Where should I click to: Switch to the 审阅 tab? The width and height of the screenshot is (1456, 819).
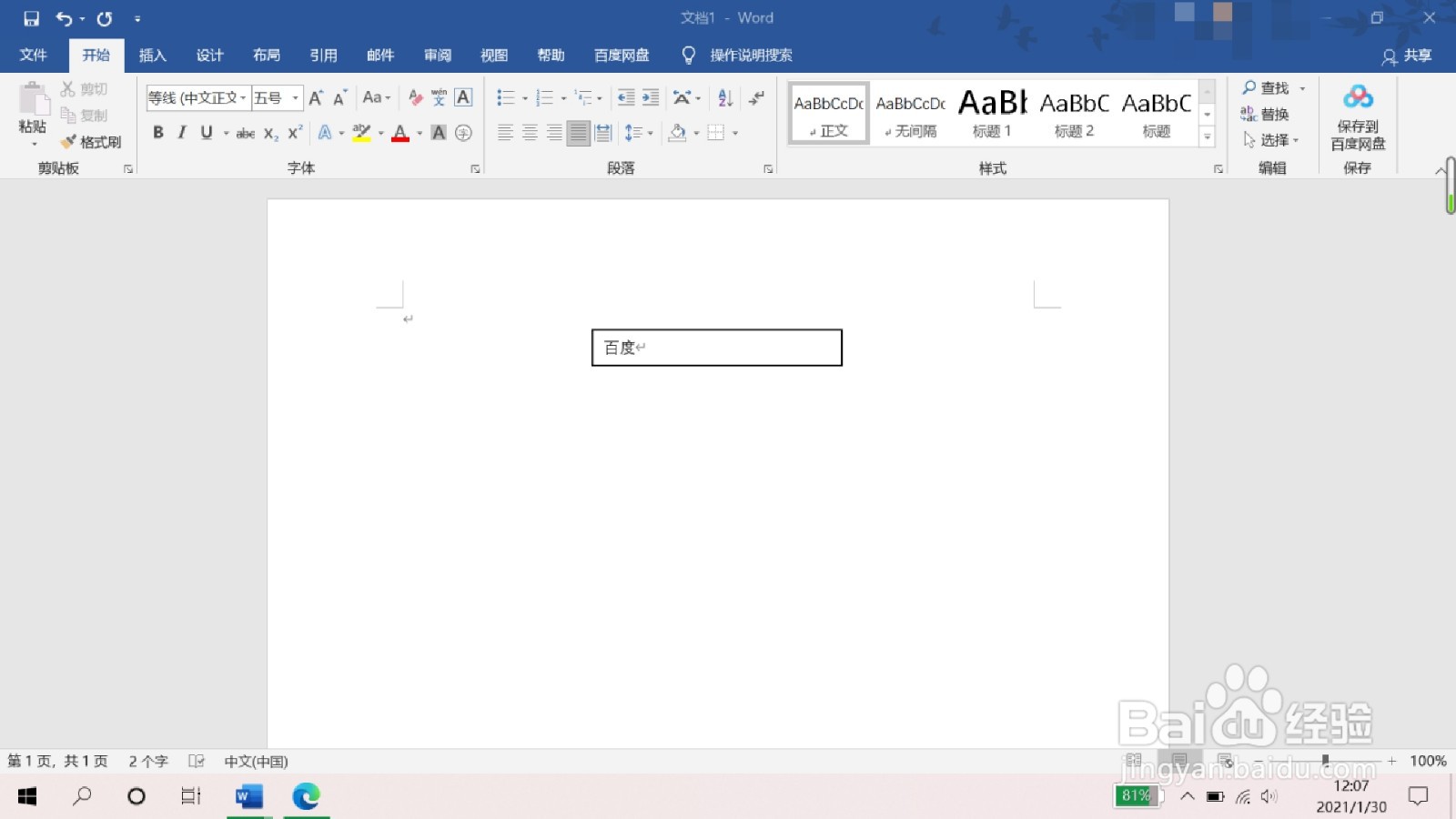(438, 56)
